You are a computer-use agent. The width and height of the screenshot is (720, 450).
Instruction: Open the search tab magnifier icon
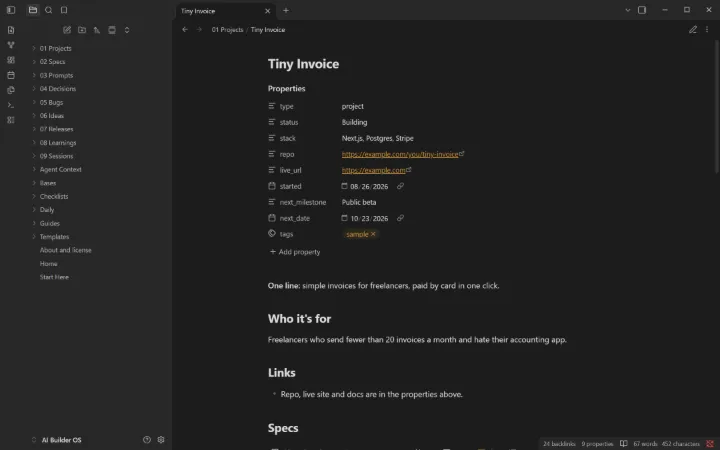tap(49, 10)
